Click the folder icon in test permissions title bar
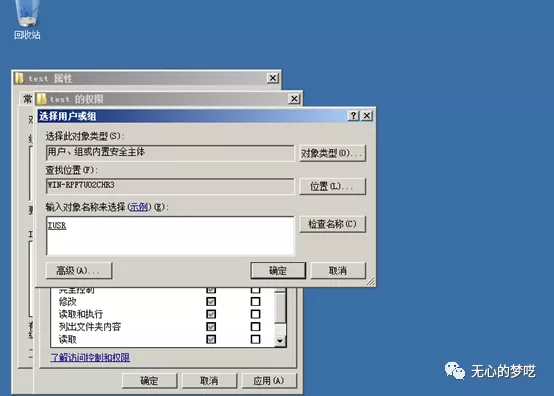Screen dimensions: 554x396 41,99
